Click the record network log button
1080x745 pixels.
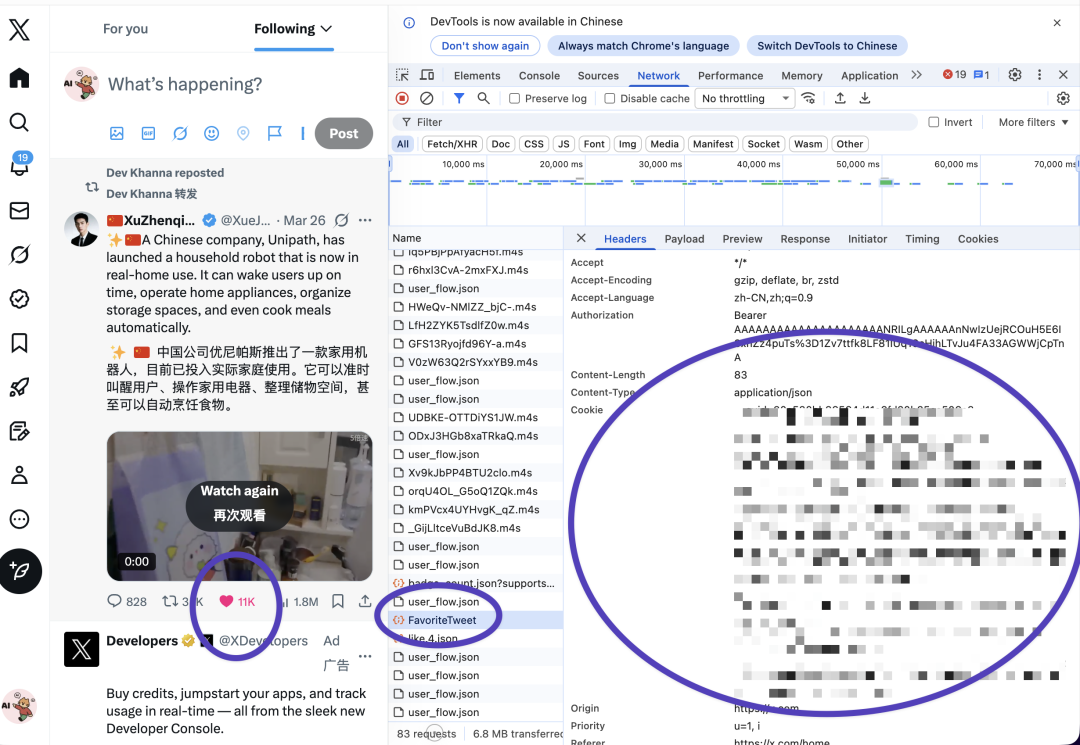click(402, 98)
